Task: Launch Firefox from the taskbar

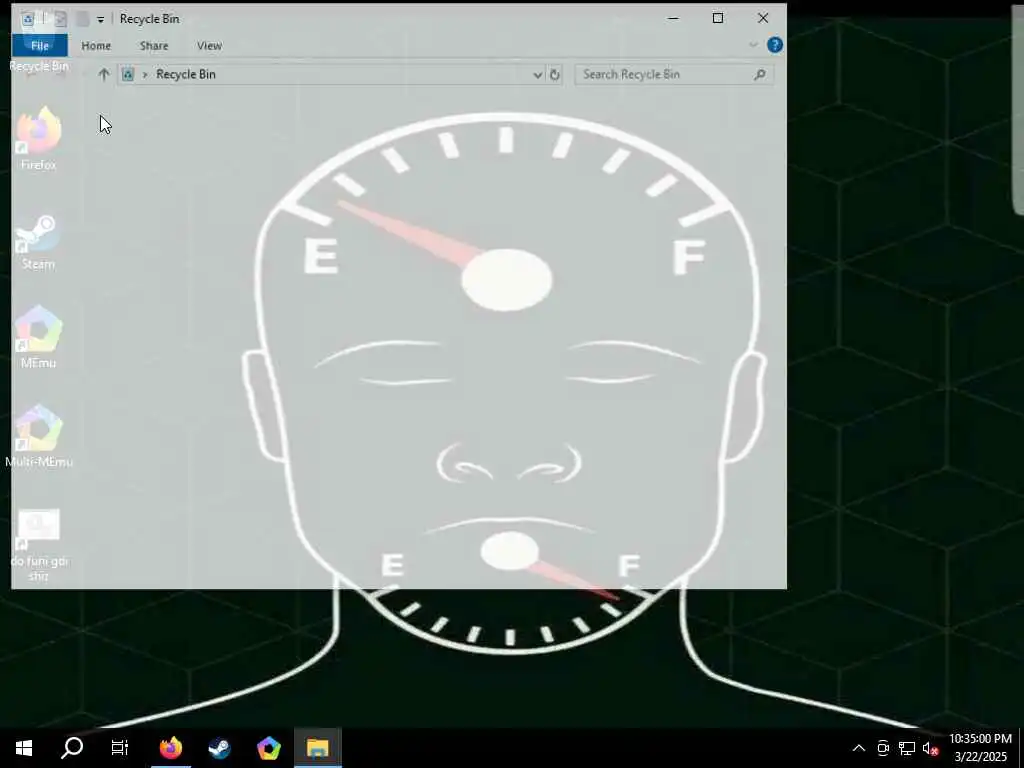Action: pos(171,748)
